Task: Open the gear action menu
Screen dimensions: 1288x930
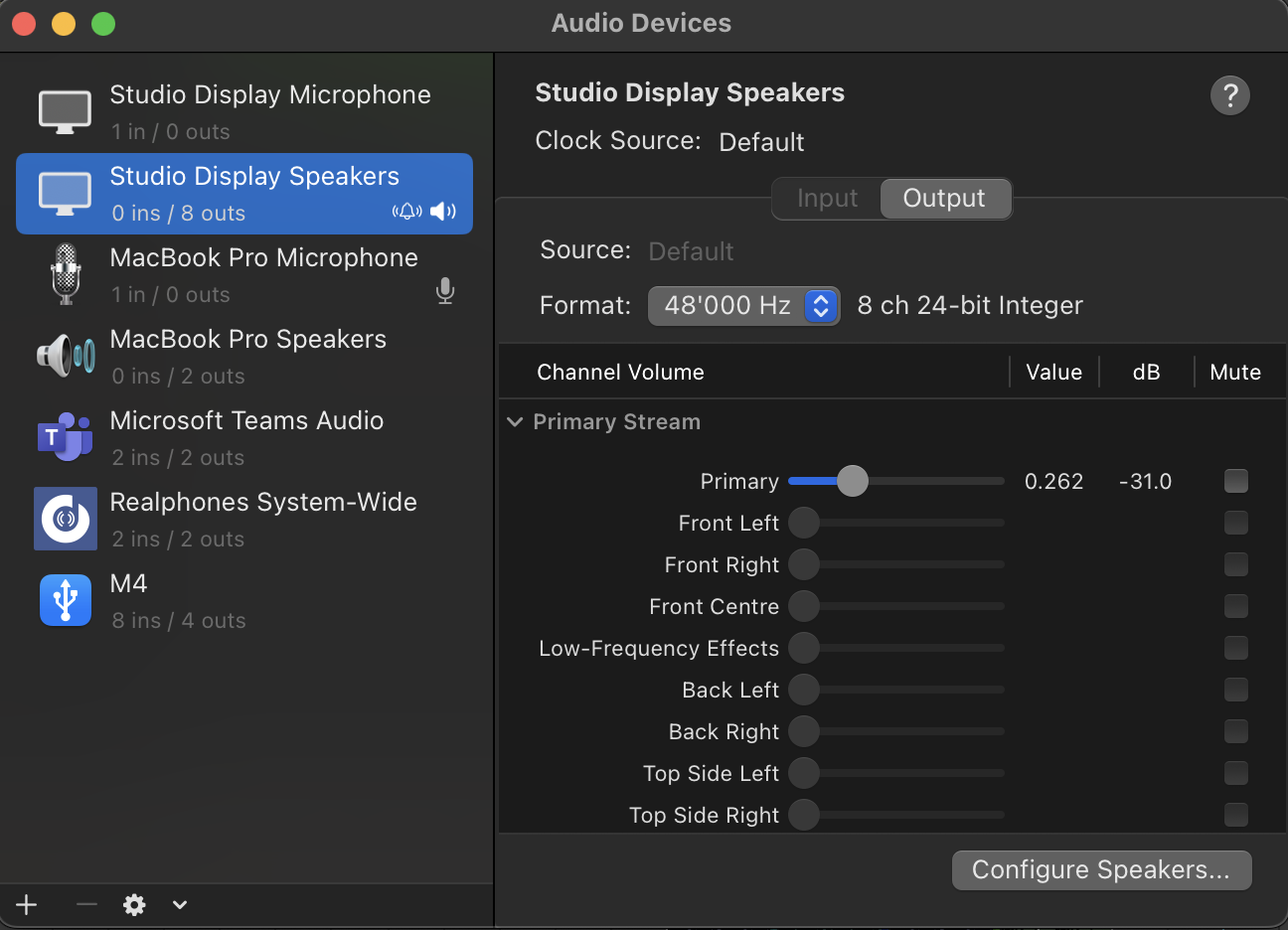Action: (134, 904)
